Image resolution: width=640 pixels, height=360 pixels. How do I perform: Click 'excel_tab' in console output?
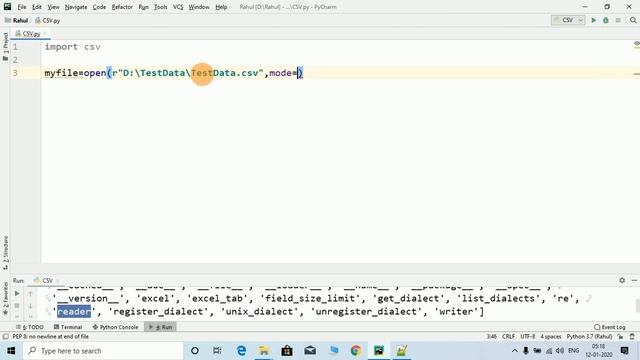(217, 298)
